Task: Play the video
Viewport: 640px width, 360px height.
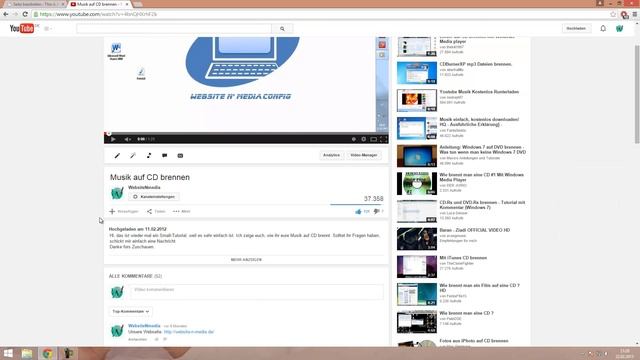Action: coord(113,139)
